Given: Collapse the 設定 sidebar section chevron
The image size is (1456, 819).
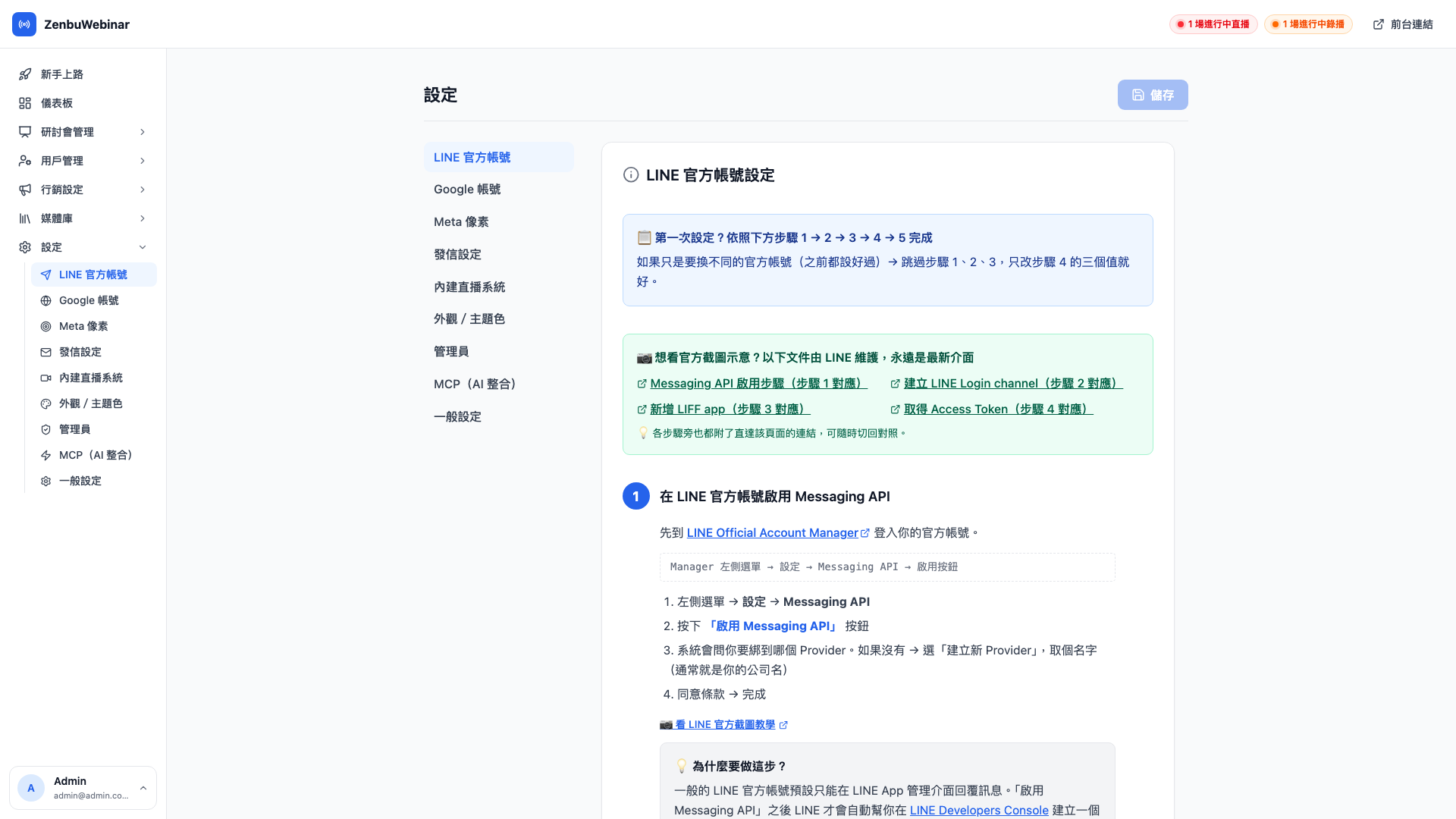Looking at the screenshot, I should pyautogui.click(x=143, y=247).
